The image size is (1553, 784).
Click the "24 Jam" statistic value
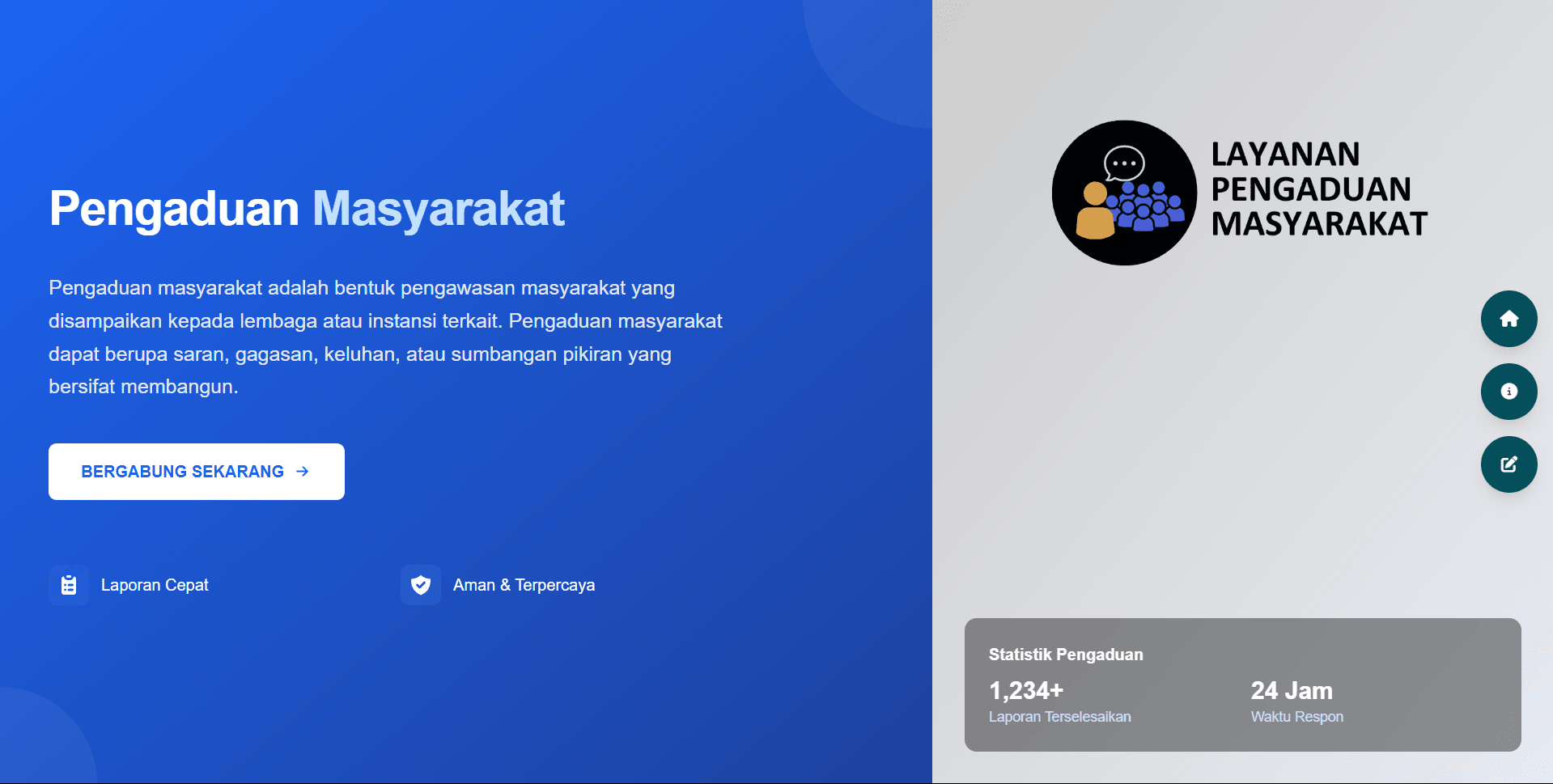tap(1292, 690)
